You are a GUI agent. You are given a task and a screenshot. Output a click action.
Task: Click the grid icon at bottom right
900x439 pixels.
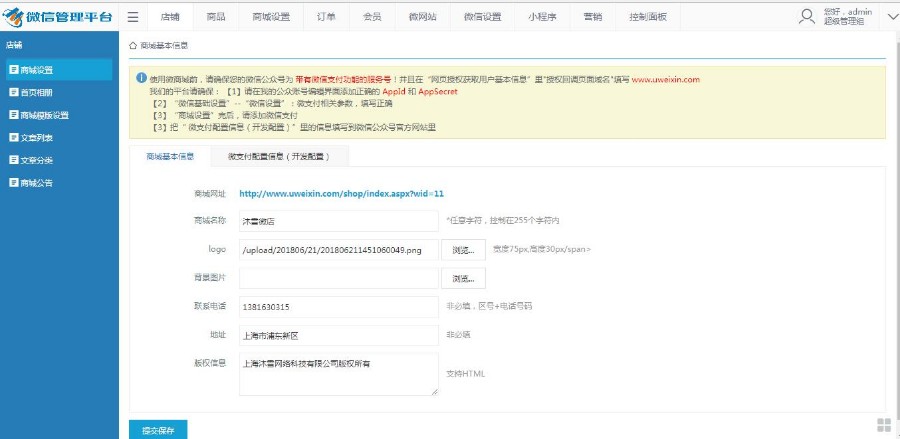[x=884, y=425]
